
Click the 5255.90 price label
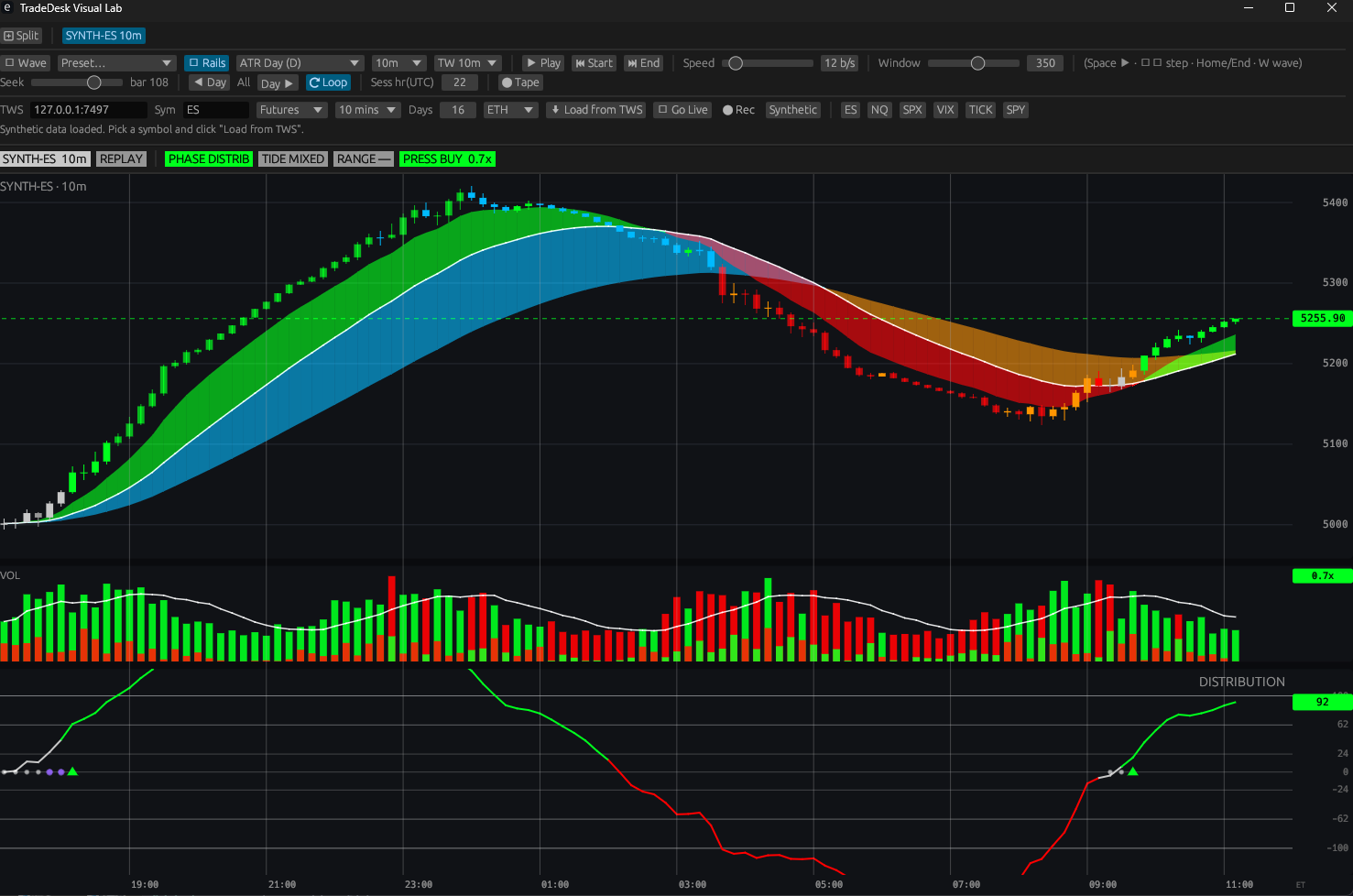point(1322,319)
